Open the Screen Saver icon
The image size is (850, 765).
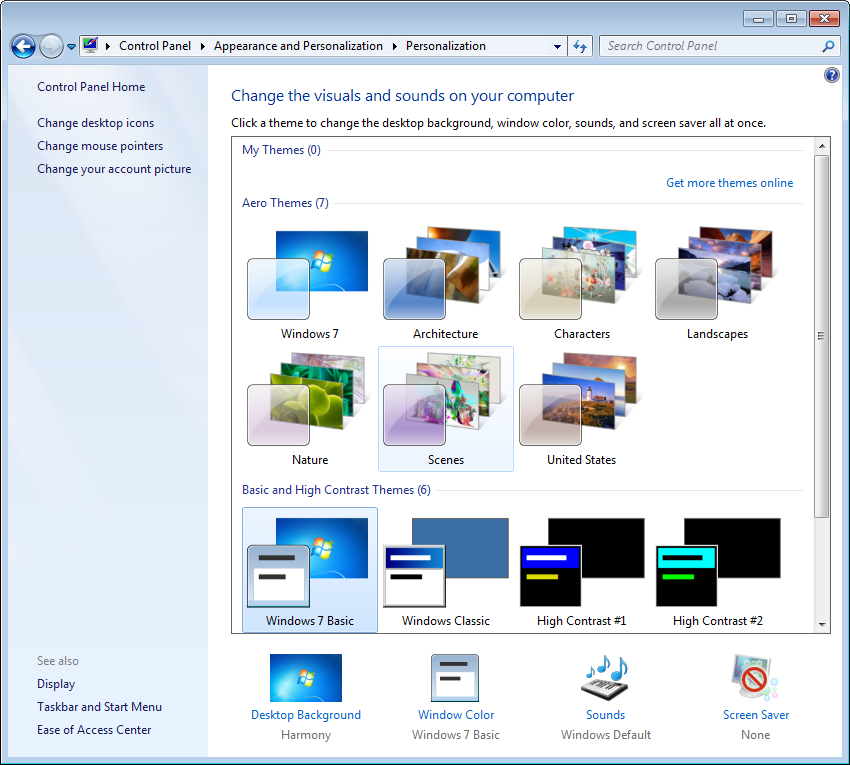755,678
